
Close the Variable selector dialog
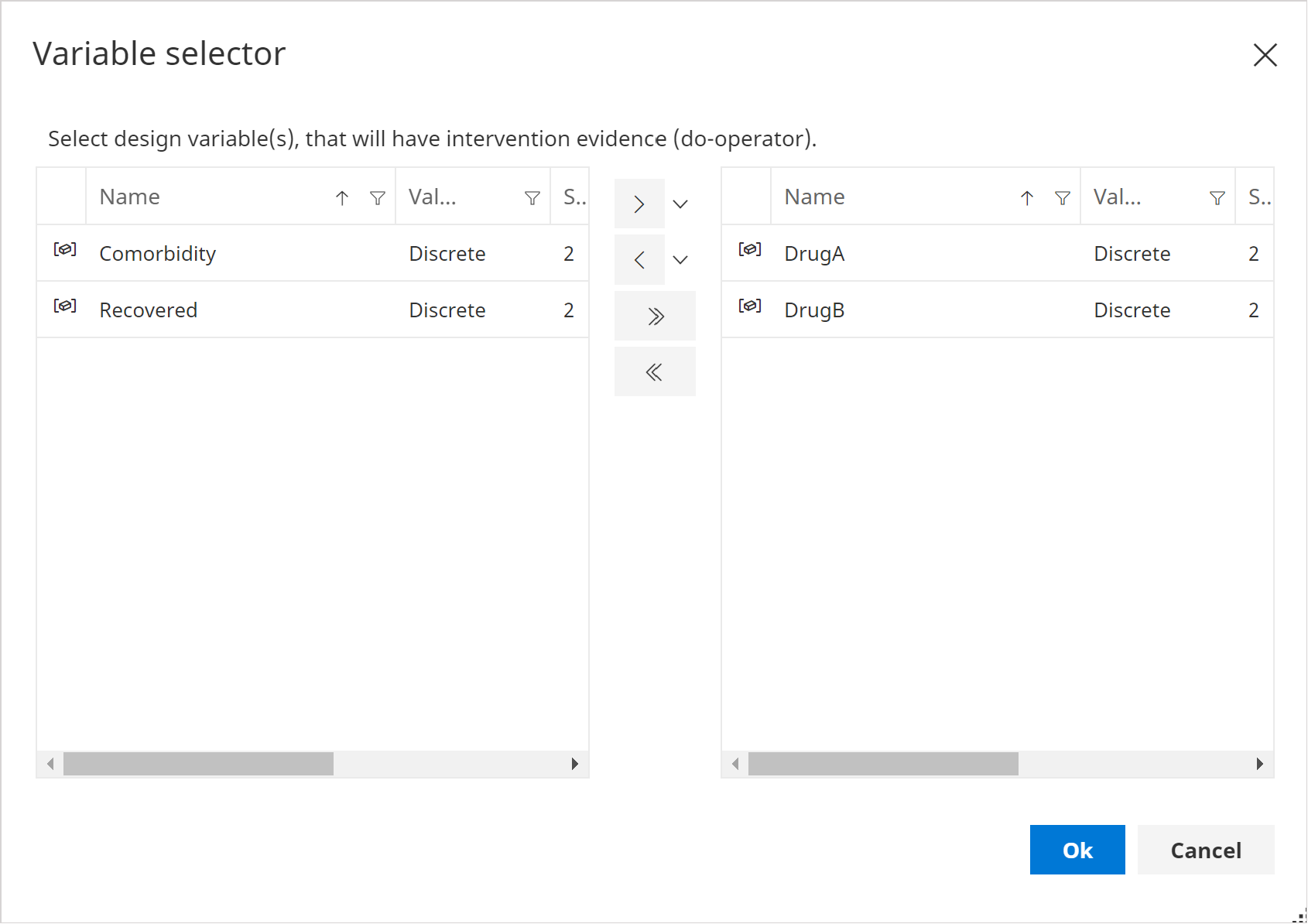pyautogui.click(x=1265, y=55)
